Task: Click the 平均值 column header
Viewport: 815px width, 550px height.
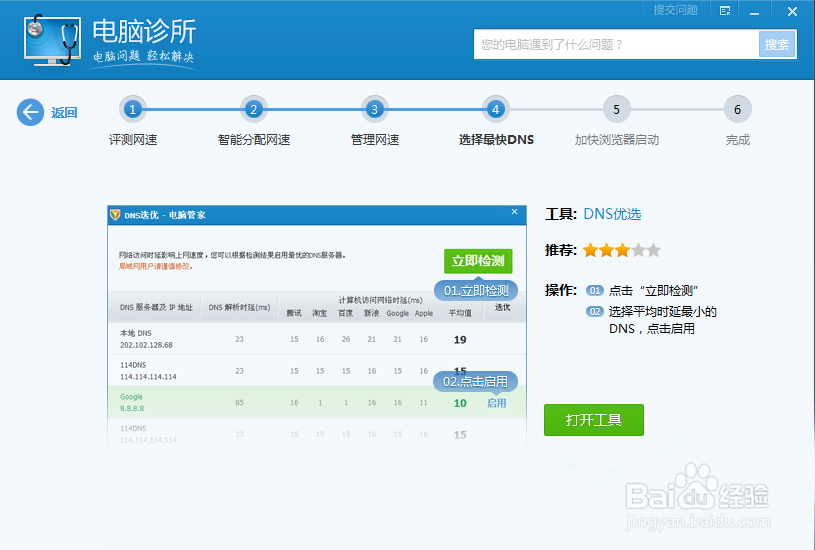Action: tap(460, 313)
